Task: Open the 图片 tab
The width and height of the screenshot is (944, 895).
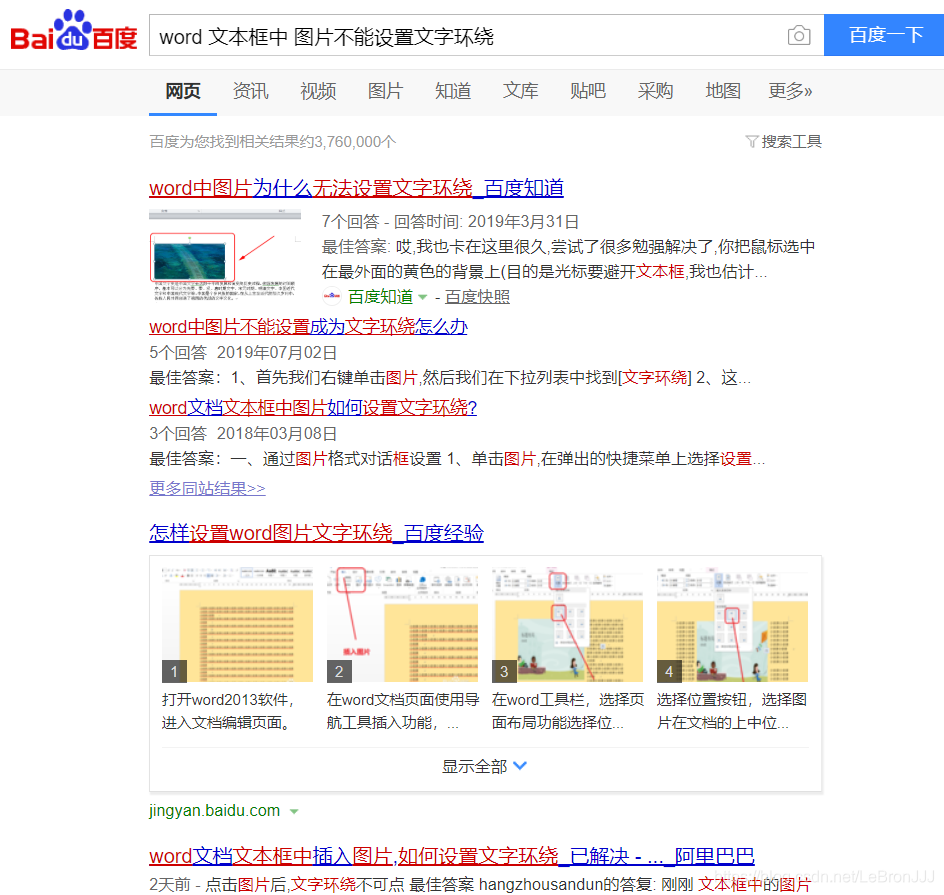Action: 385,91
